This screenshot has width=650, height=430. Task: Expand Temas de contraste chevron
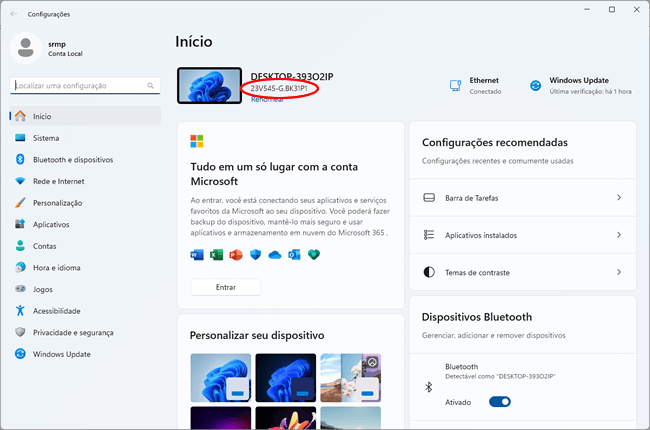point(619,272)
